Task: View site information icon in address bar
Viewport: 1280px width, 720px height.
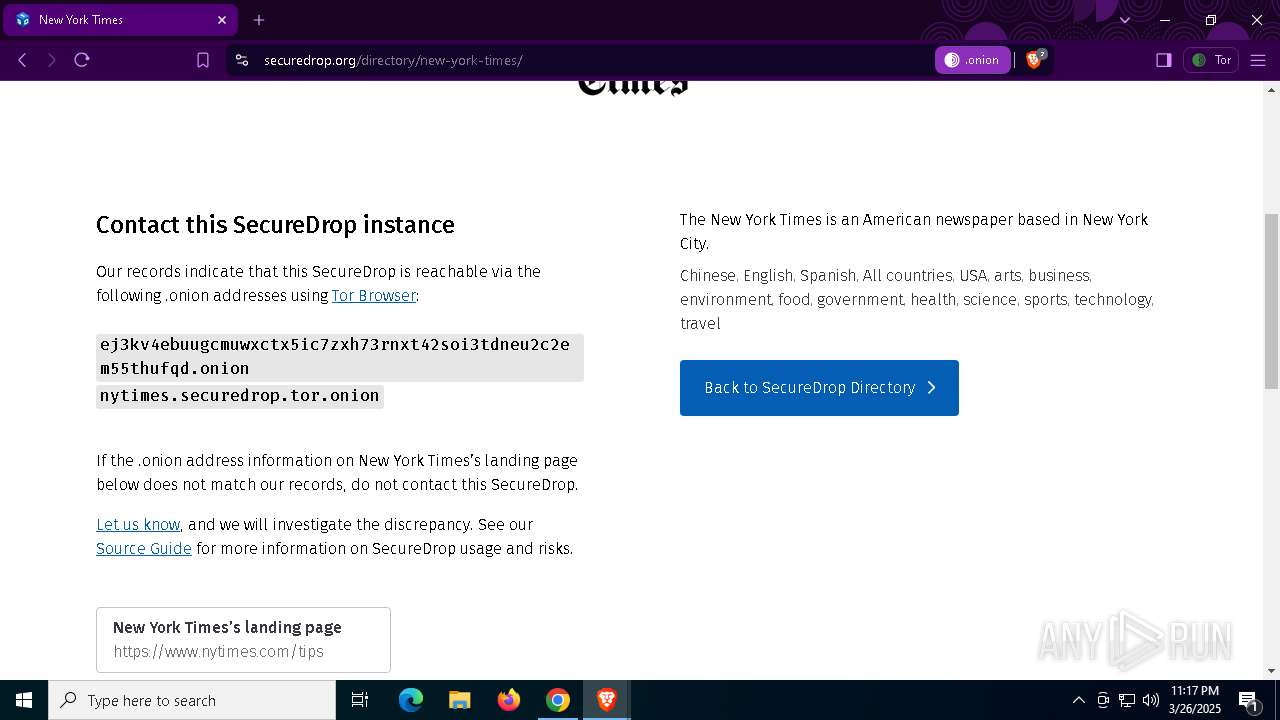Action: coord(241,60)
